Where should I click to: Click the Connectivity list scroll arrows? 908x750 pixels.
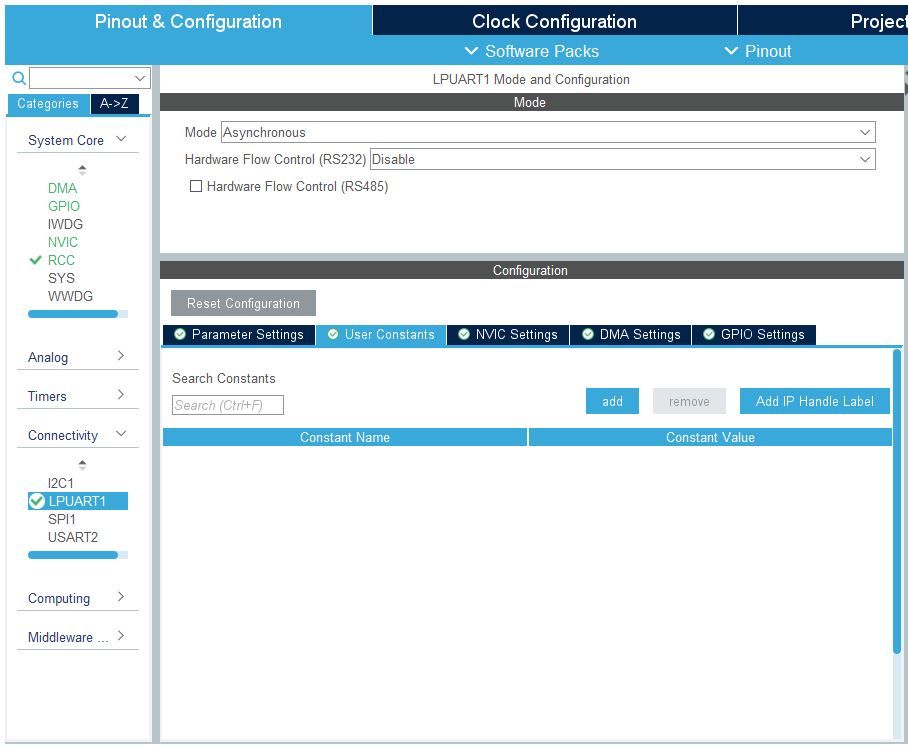(x=82, y=464)
